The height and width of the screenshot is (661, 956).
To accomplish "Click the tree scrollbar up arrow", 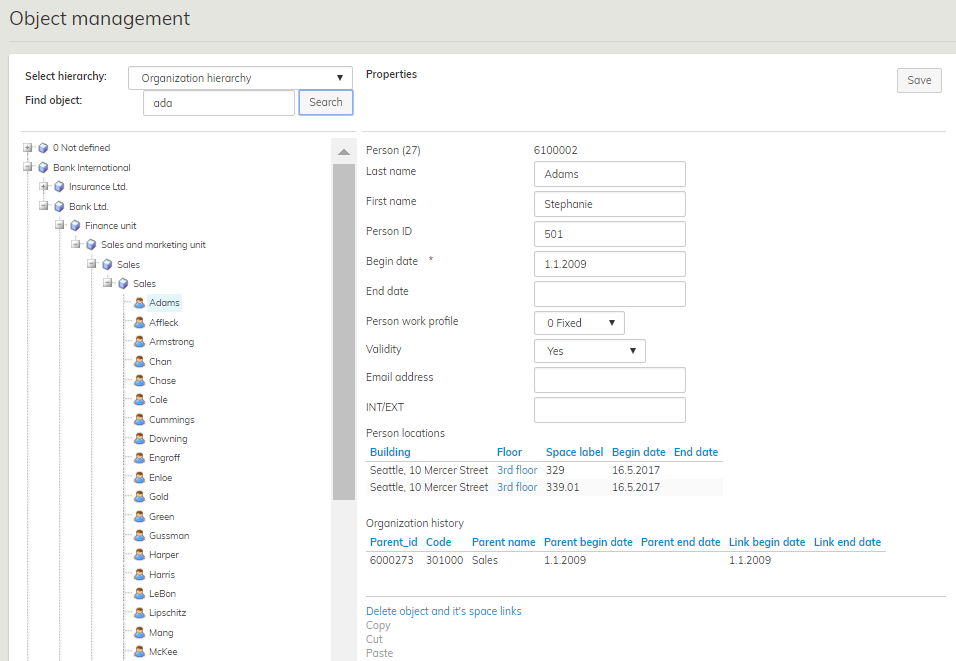I will [343, 152].
